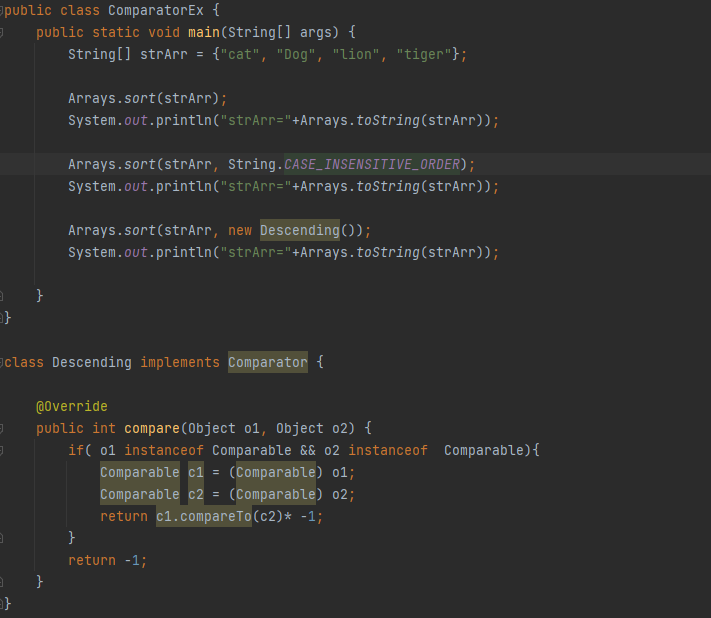This screenshot has width=711, height=618.
Task: Click the final standalone return -1 statement
Action: point(107,560)
